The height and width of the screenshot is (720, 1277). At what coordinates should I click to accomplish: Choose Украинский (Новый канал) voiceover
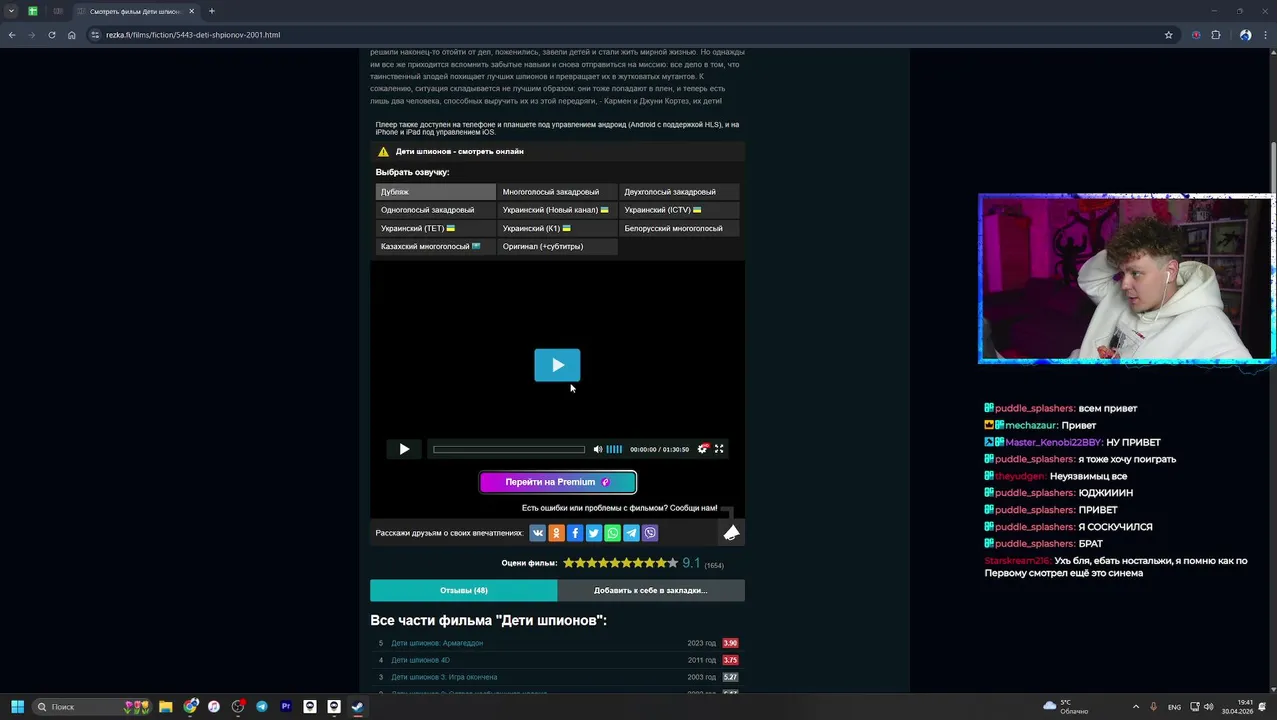click(557, 210)
